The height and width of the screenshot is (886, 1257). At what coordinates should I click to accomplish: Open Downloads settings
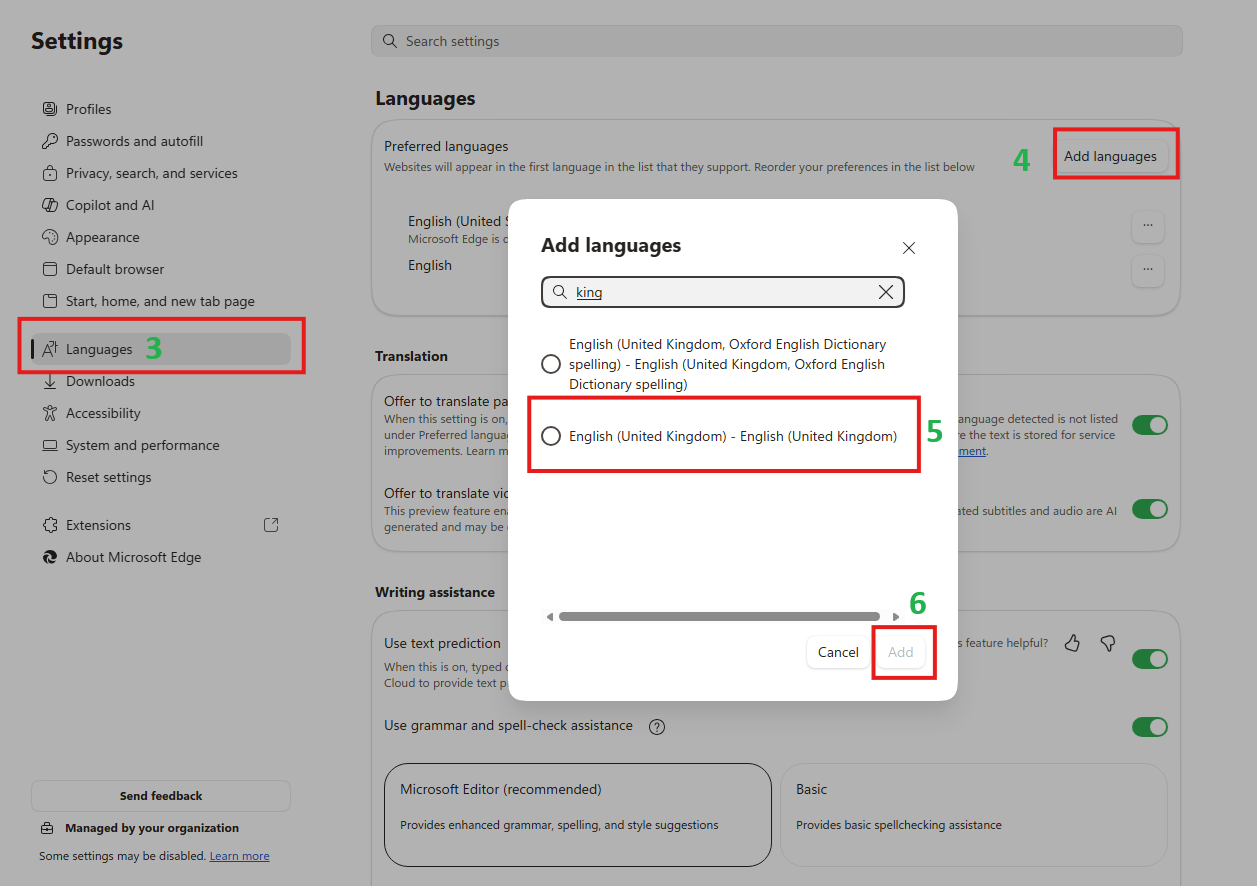click(x=100, y=381)
